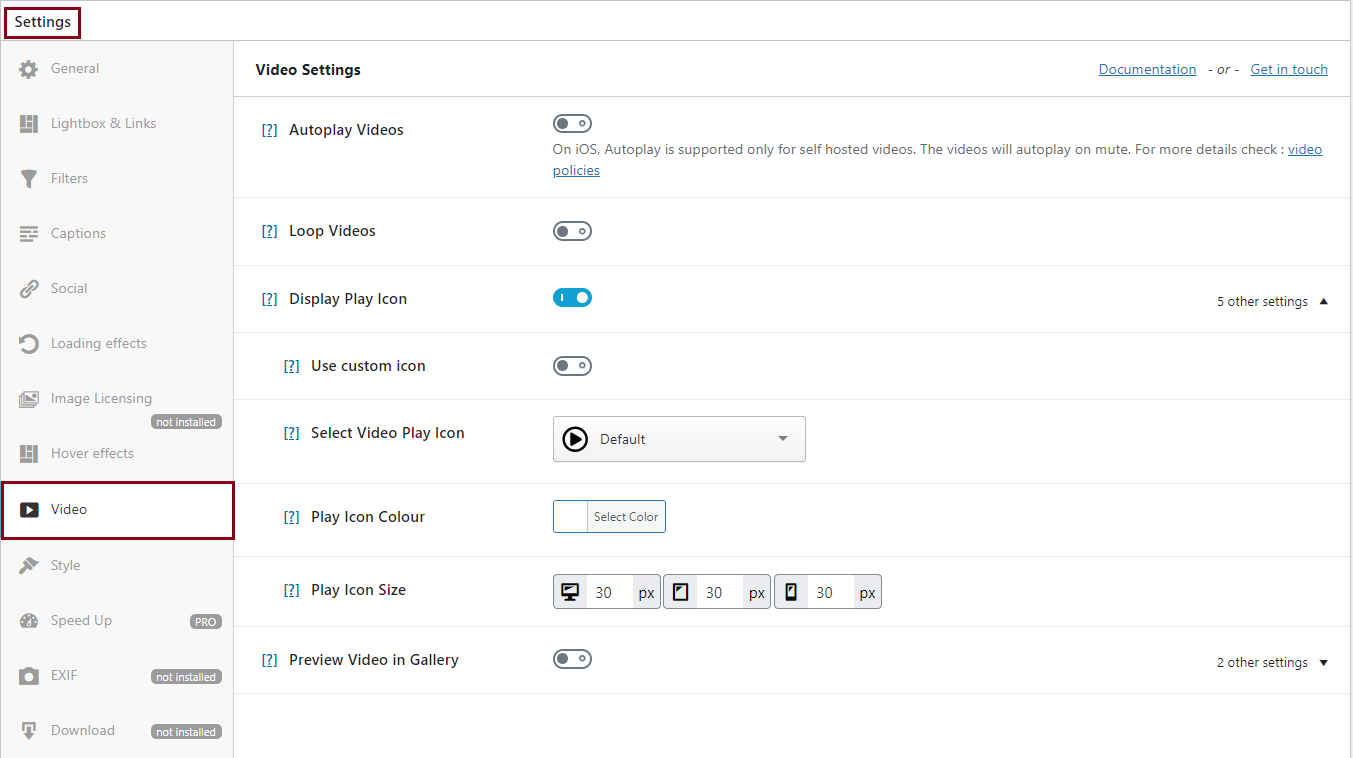
Task: Click the Social link chain icon
Action: [x=29, y=289]
